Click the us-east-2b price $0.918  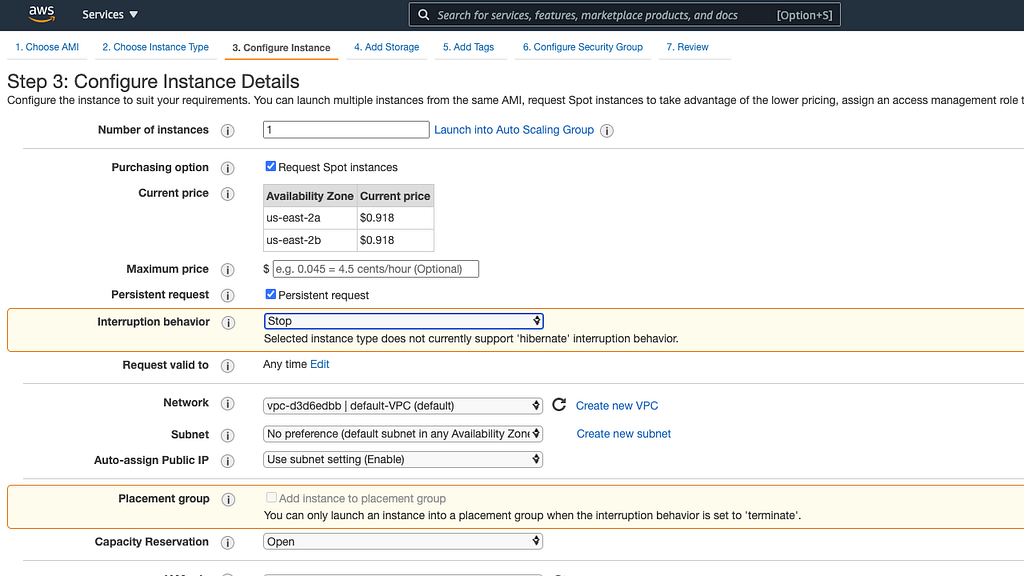pos(395,240)
